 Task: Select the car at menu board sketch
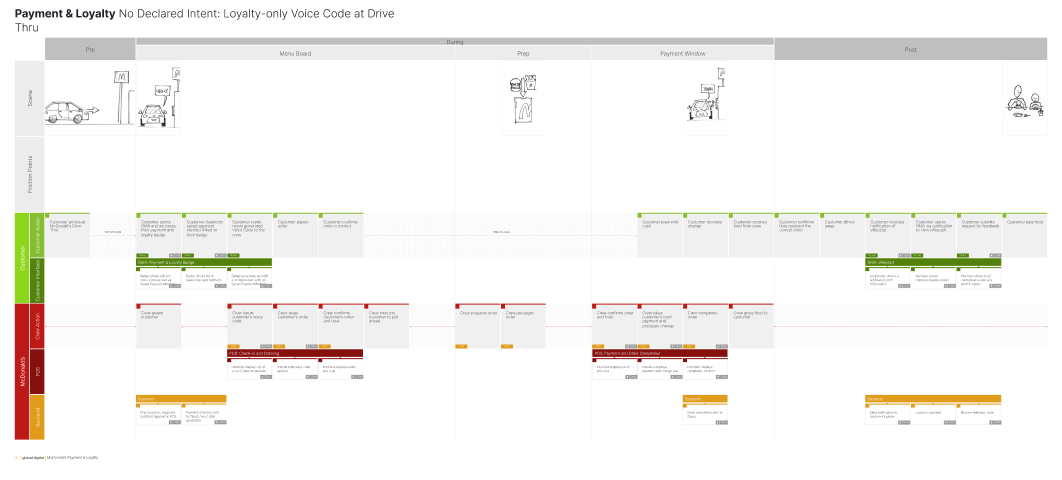[x=159, y=97]
